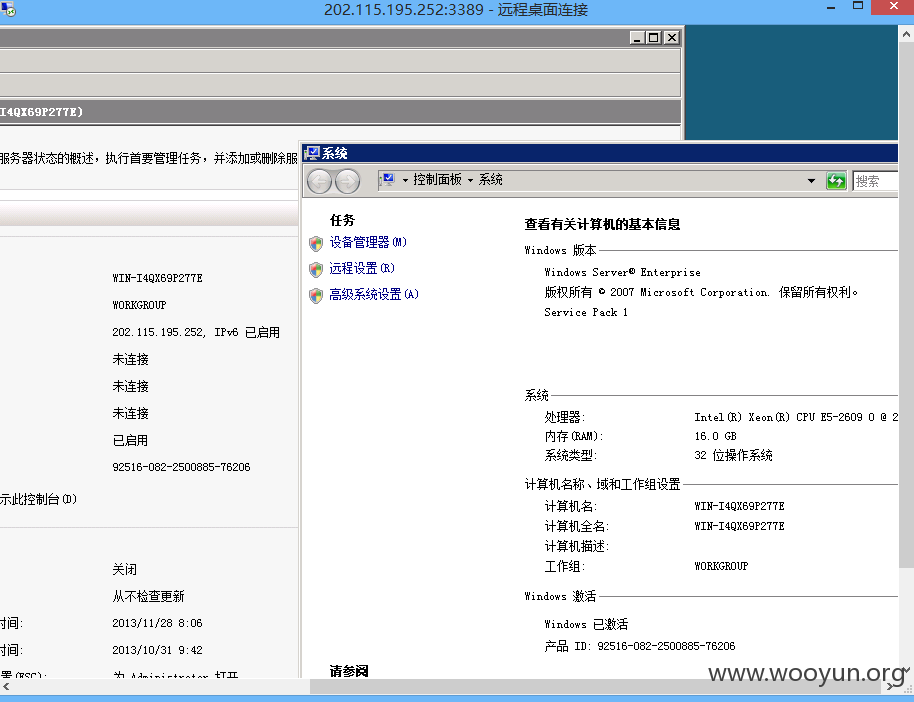The width and height of the screenshot is (914, 702).
Task: Click Windows Server Enterprise edition text
Action: pyautogui.click(x=622, y=272)
